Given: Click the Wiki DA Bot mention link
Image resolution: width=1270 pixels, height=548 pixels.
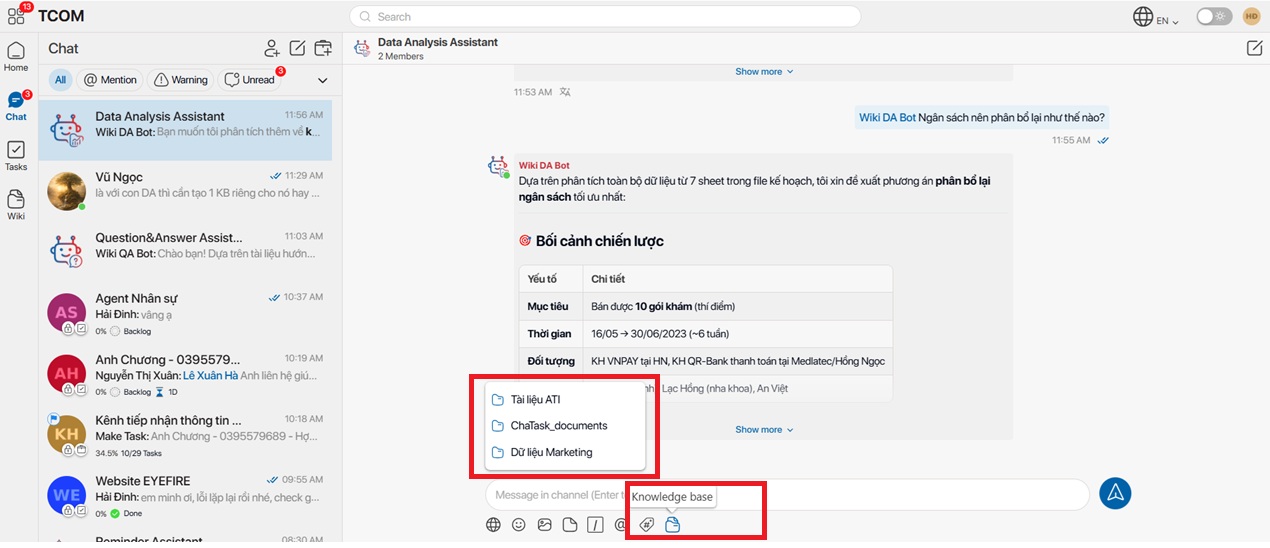Looking at the screenshot, I should [x=887, y=117].
